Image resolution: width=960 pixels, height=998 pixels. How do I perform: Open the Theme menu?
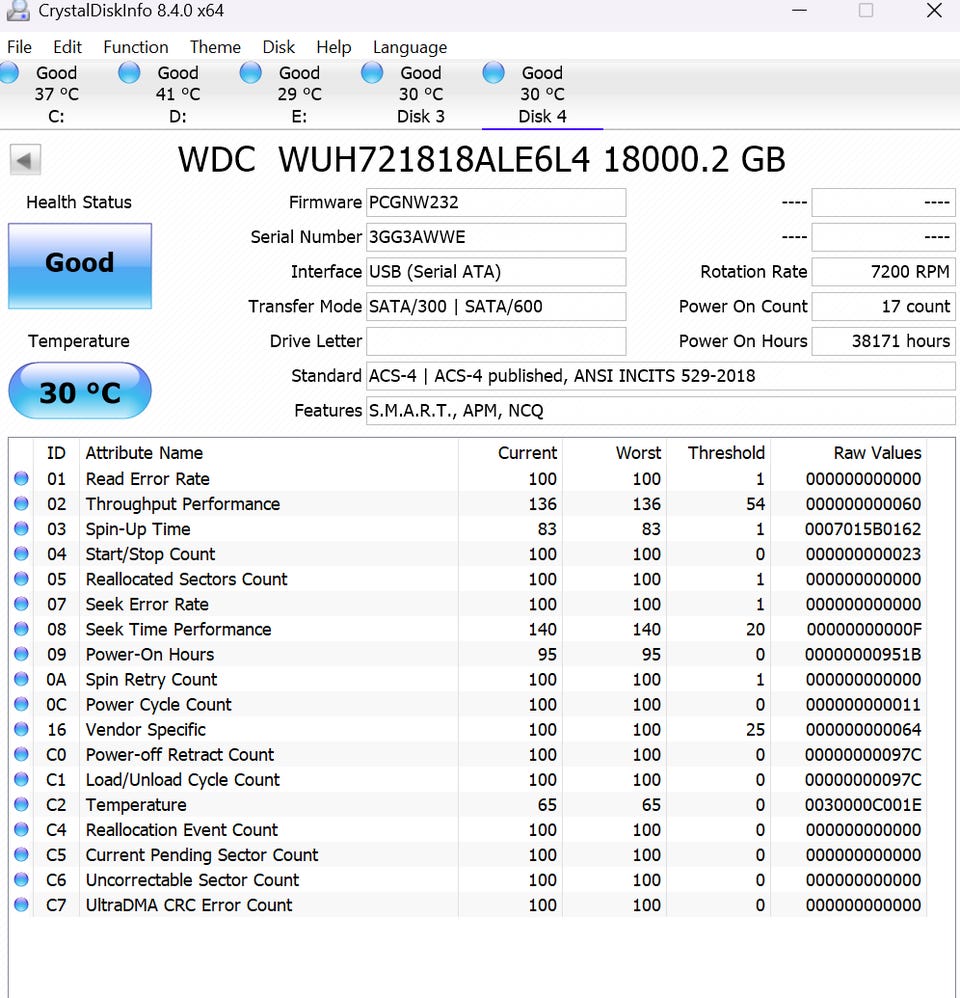point(215,47)
